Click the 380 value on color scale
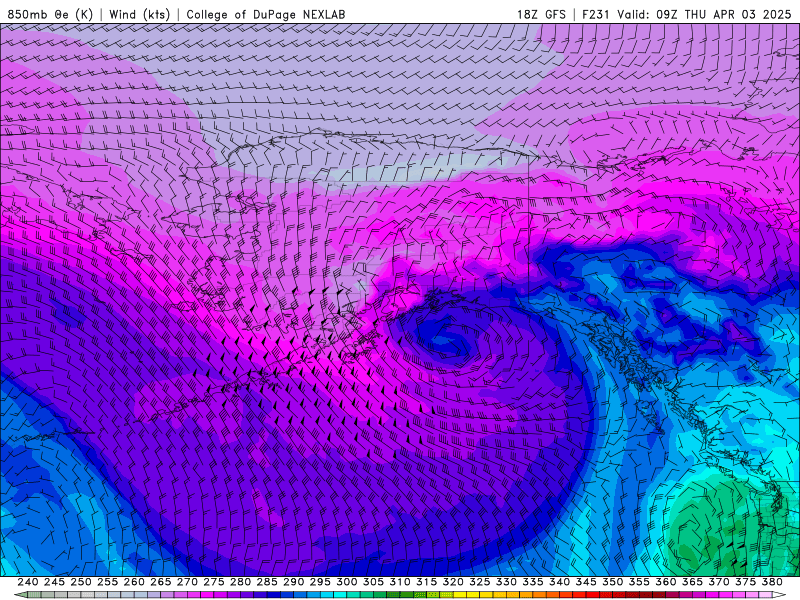Image resolution: width=800 pixels, height=600 pixels. (x=772, y=582)
